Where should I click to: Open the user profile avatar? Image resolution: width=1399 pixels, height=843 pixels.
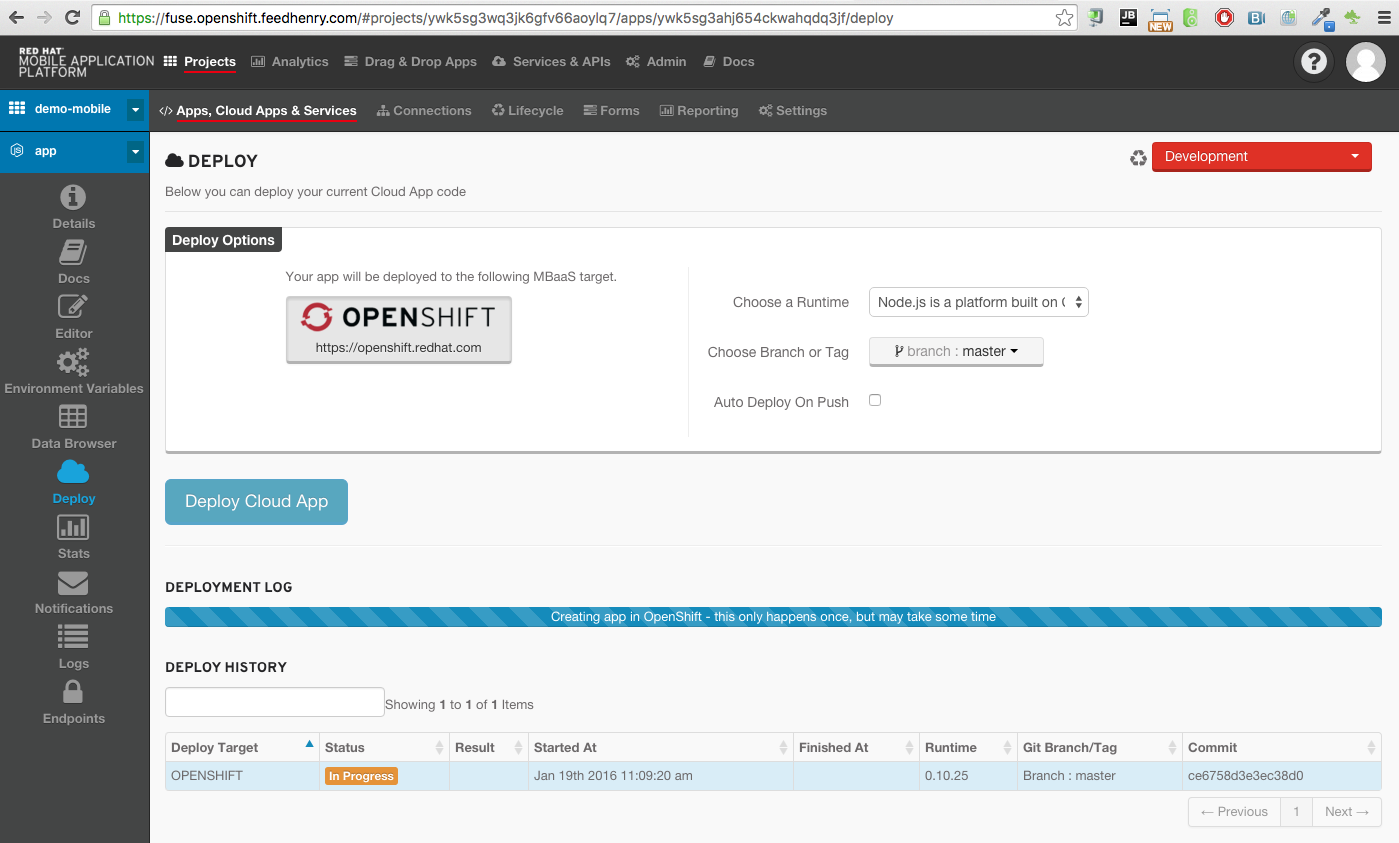[1366, 62]
